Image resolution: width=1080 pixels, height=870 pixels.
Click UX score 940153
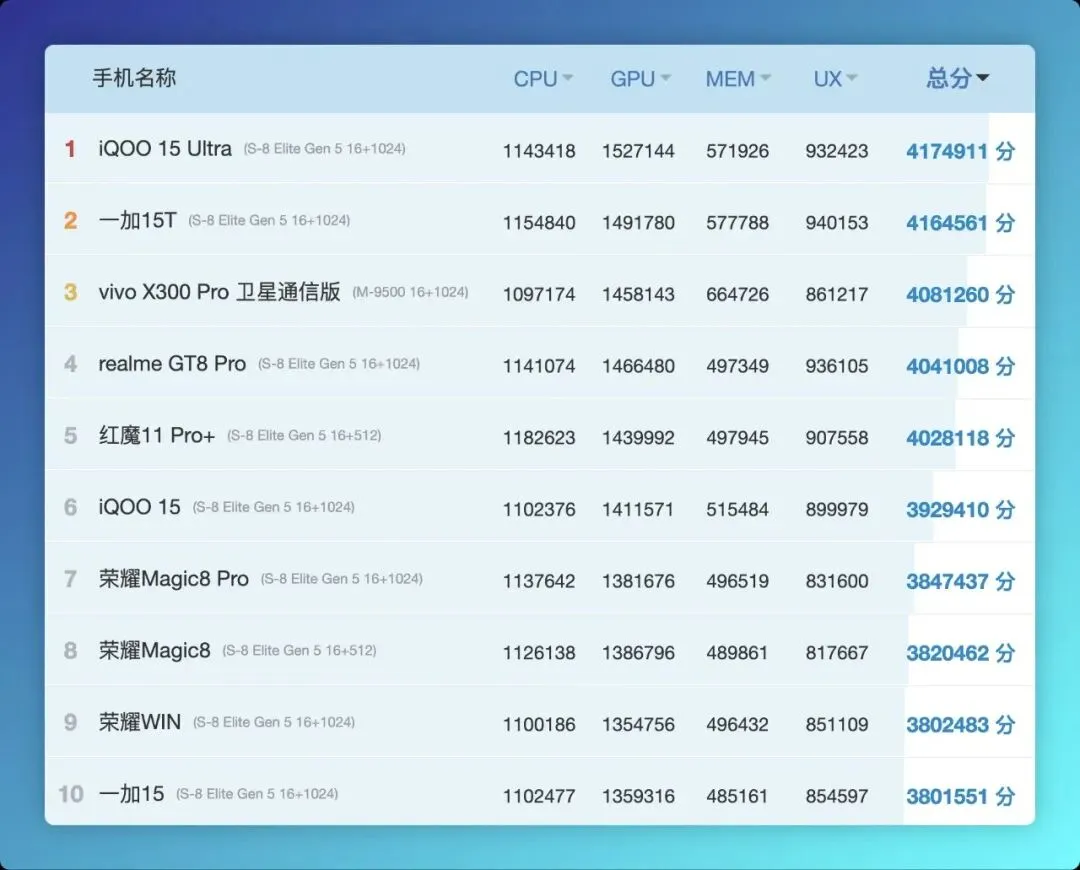[x=836, y=222]
